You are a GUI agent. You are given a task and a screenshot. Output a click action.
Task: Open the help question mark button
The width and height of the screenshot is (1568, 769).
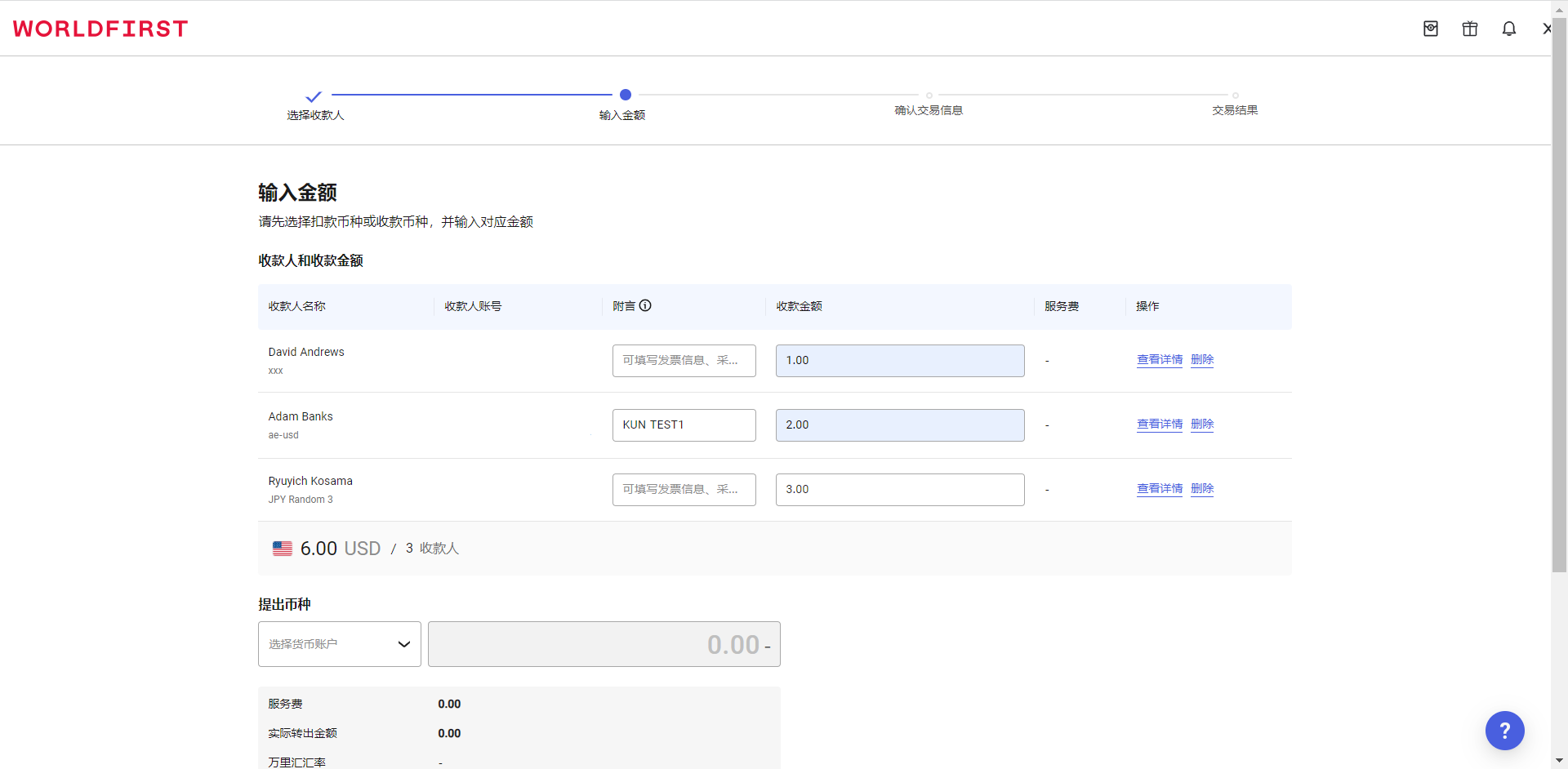1504,731
